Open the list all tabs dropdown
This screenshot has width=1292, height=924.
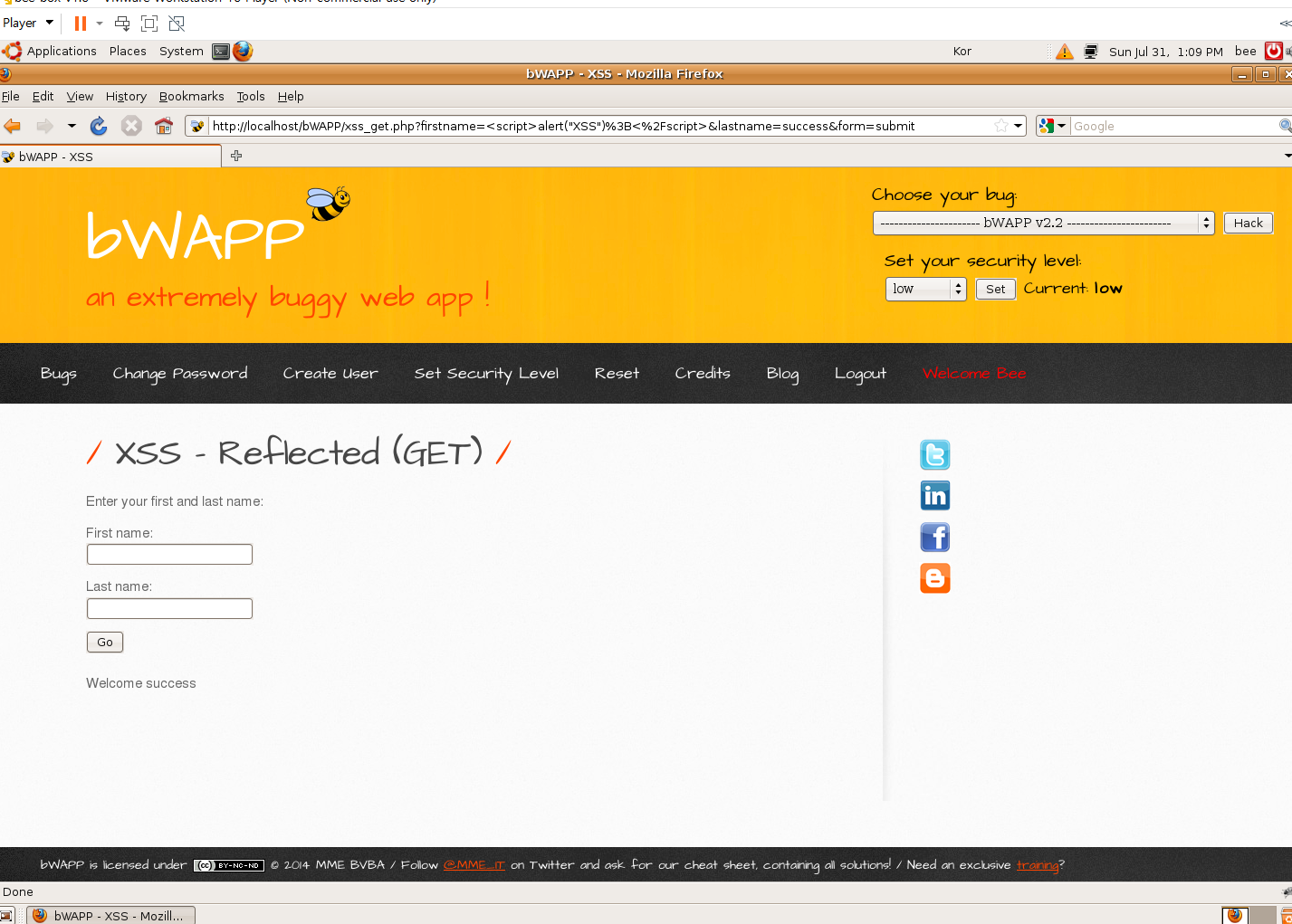pos(1287,156)
